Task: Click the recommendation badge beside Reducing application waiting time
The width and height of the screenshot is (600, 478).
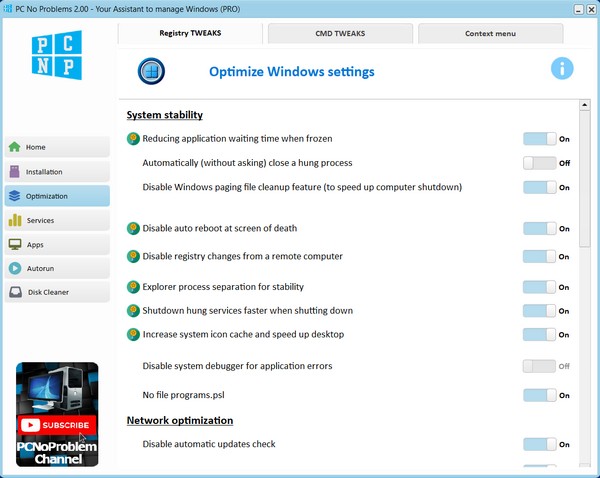Action: click(x=133, y=139)
